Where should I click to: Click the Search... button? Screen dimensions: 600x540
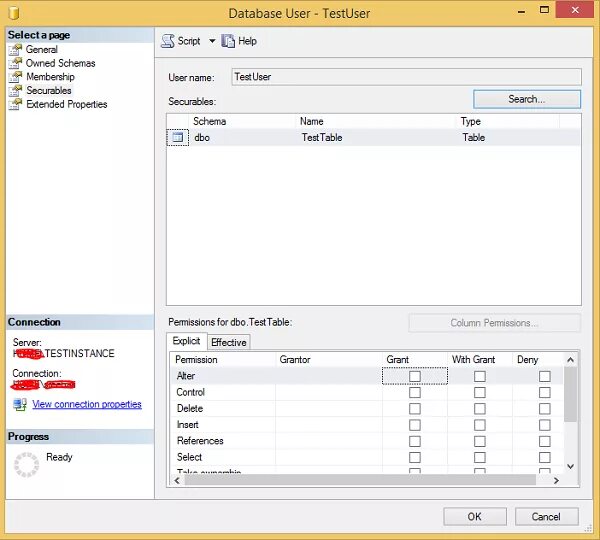click(x=527, y=99)
